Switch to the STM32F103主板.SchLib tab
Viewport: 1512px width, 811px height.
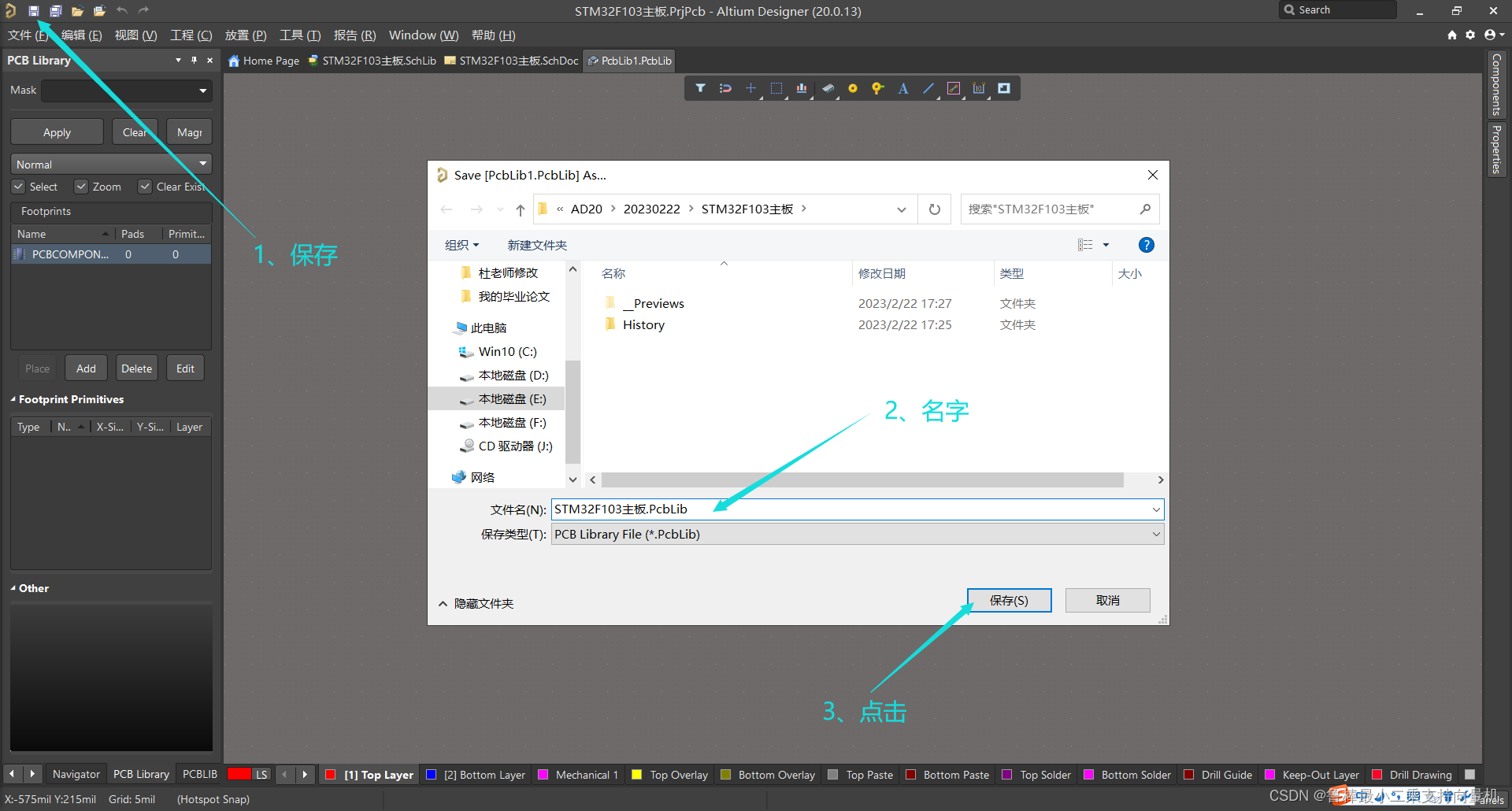click(372, 61)
